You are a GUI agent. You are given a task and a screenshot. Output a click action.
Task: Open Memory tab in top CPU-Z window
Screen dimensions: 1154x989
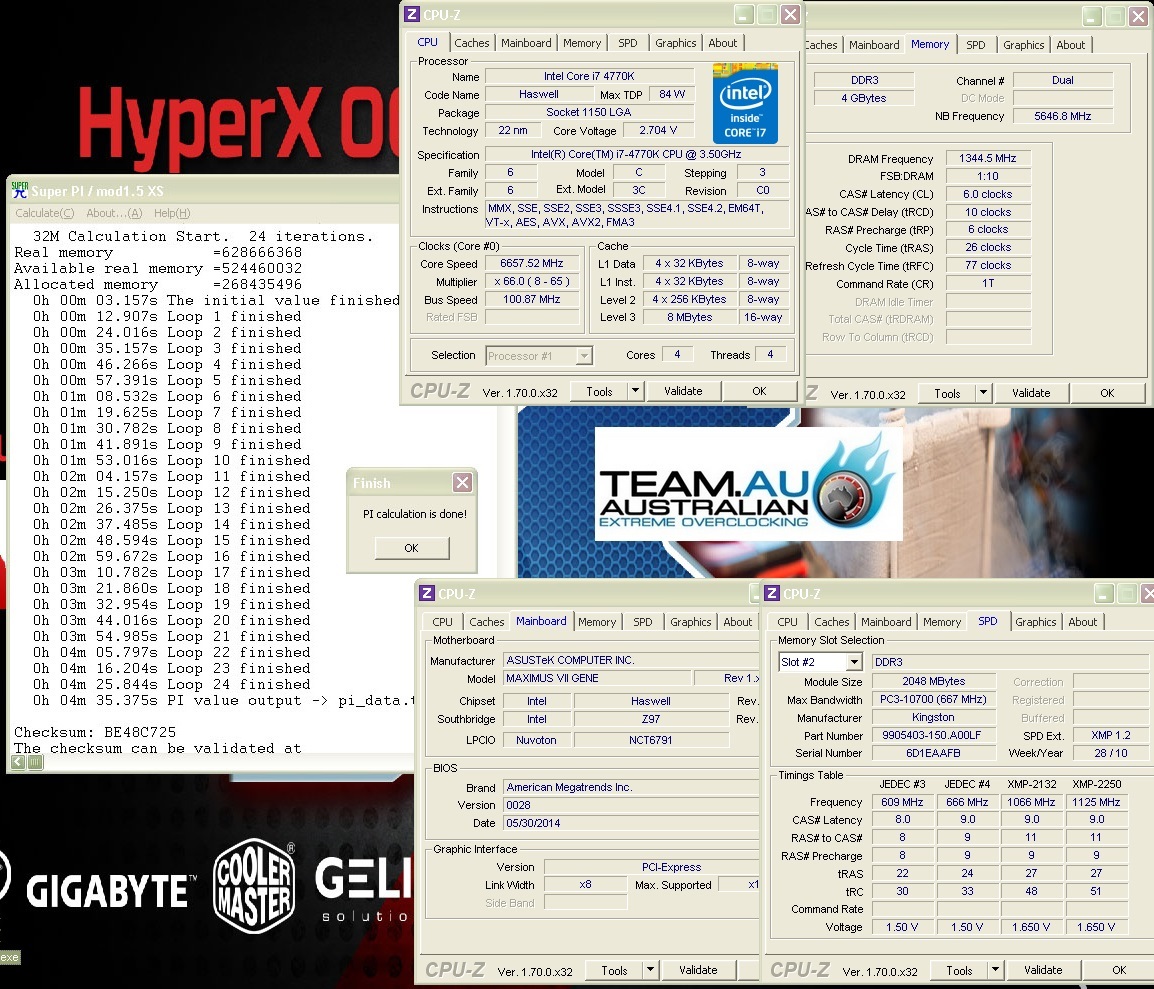[582, 43]
